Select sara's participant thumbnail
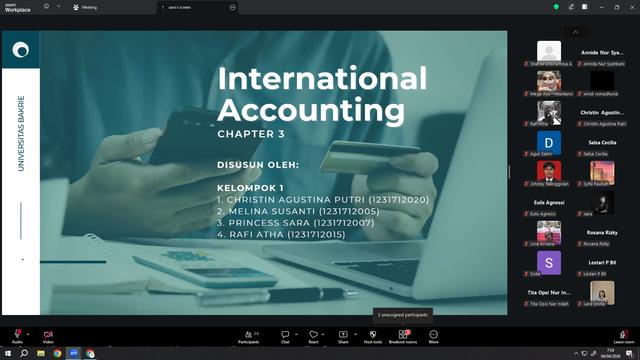Image resolution: width=640 pixels, height=360 pixels. pos(602,202)
